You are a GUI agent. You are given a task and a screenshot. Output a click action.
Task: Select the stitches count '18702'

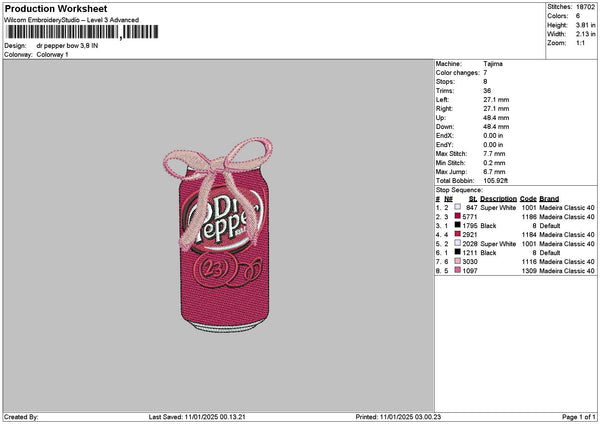tap(585, 7)
